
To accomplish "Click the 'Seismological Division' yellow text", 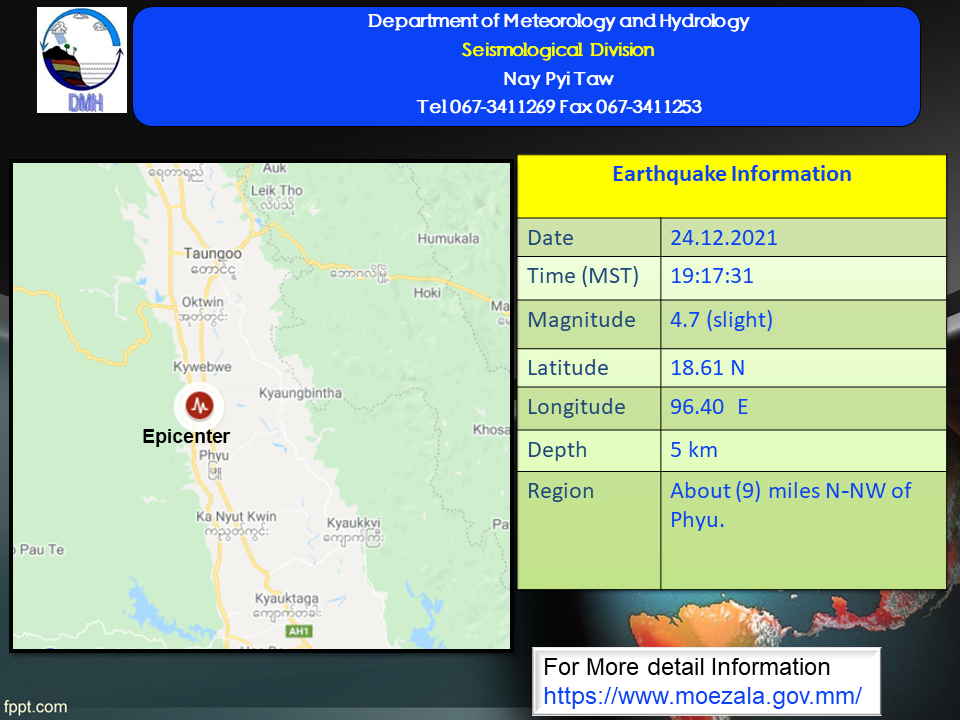I will pos(558,50).
